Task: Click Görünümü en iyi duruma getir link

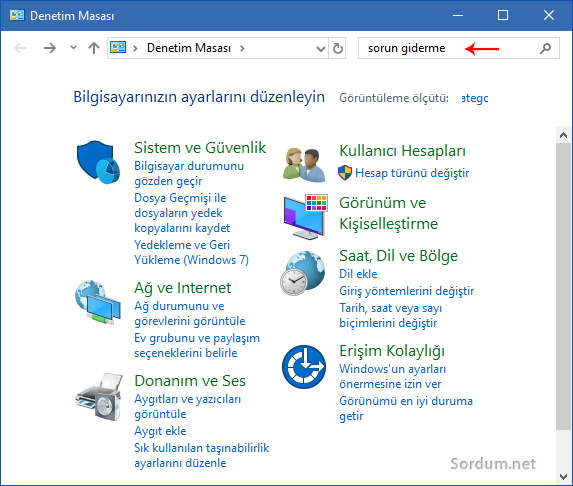Action: 406,408
